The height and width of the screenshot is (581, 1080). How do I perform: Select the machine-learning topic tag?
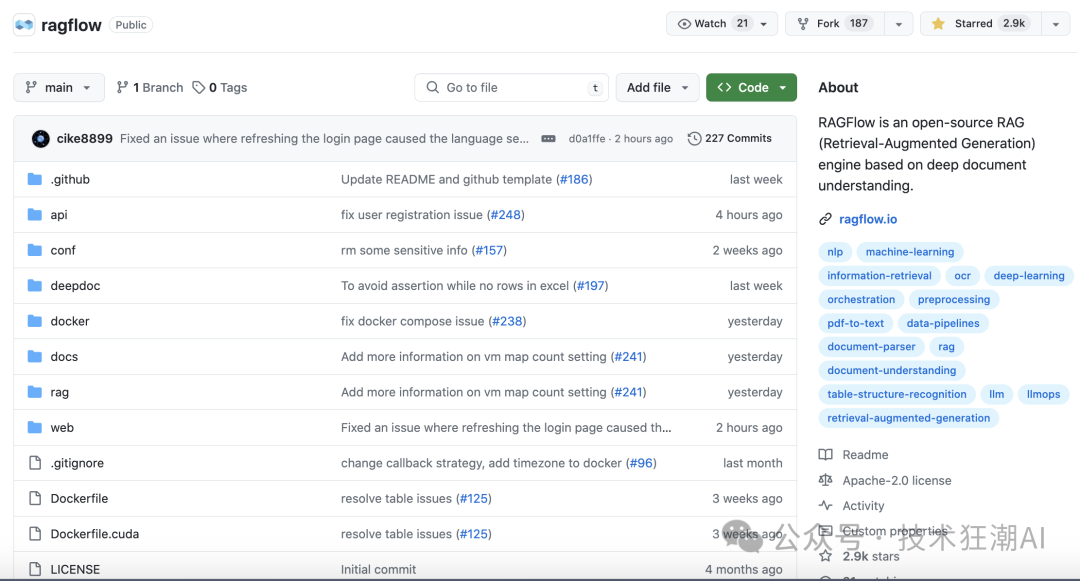pyautogui.click(x=909, y=252)
